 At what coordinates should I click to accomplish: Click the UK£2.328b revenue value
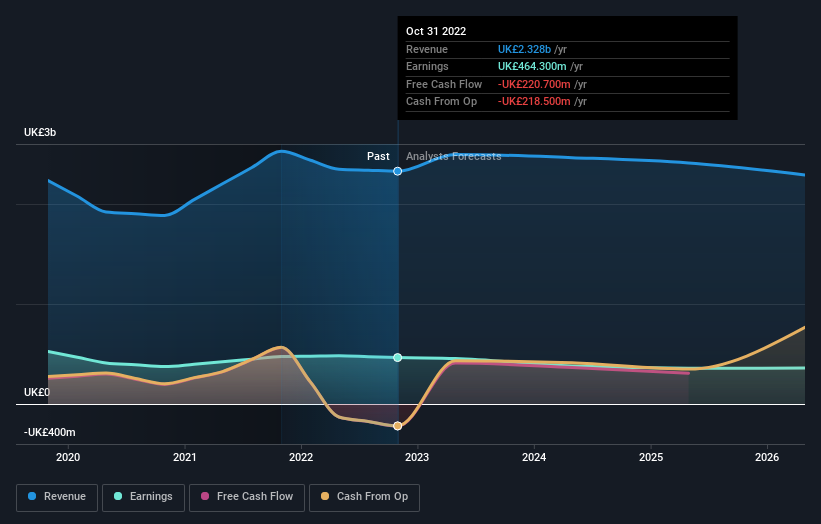[x=524, y=49]
